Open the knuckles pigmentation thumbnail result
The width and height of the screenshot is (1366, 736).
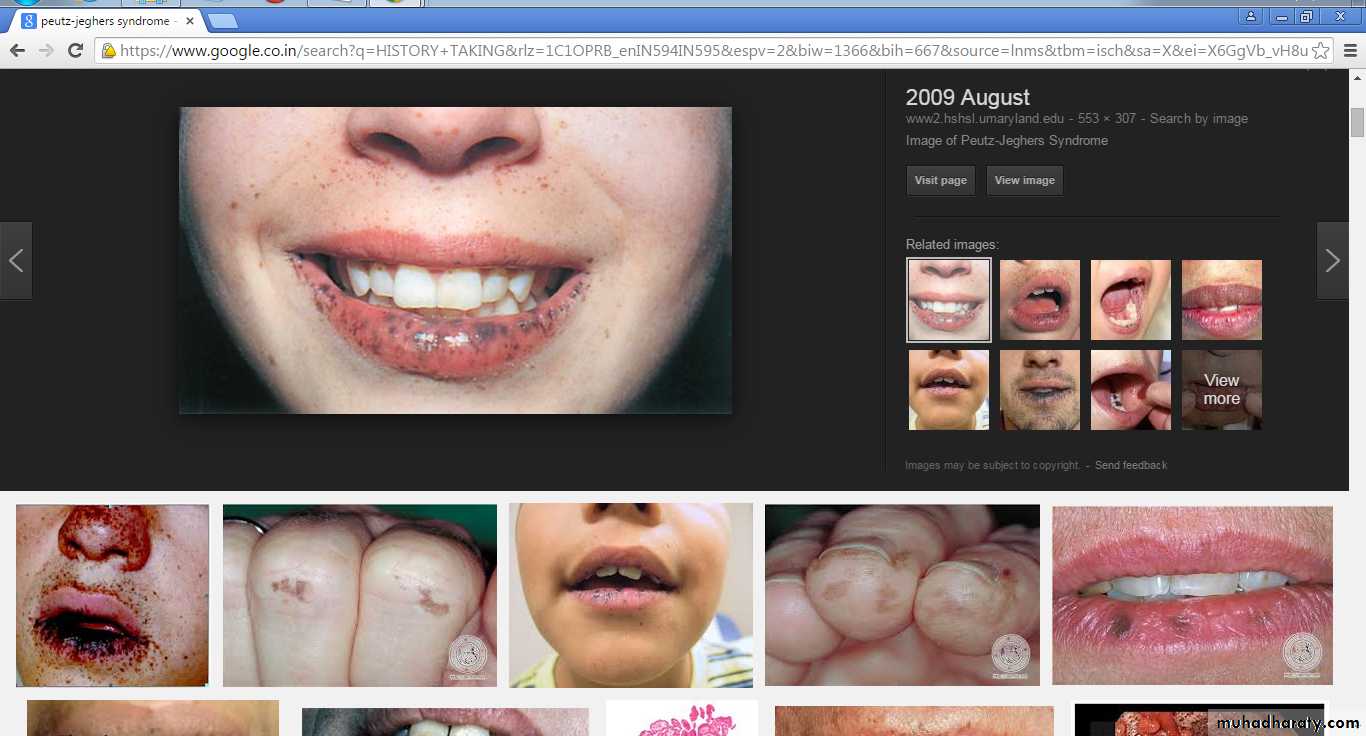coord(359,595)
